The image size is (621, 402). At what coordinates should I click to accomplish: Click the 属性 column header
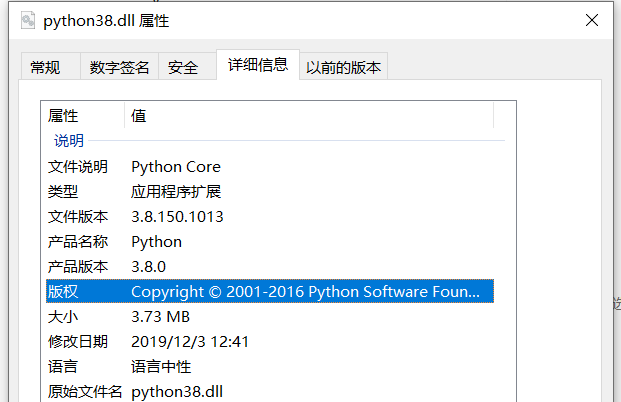pyautogui.click(x=83, y=116)
